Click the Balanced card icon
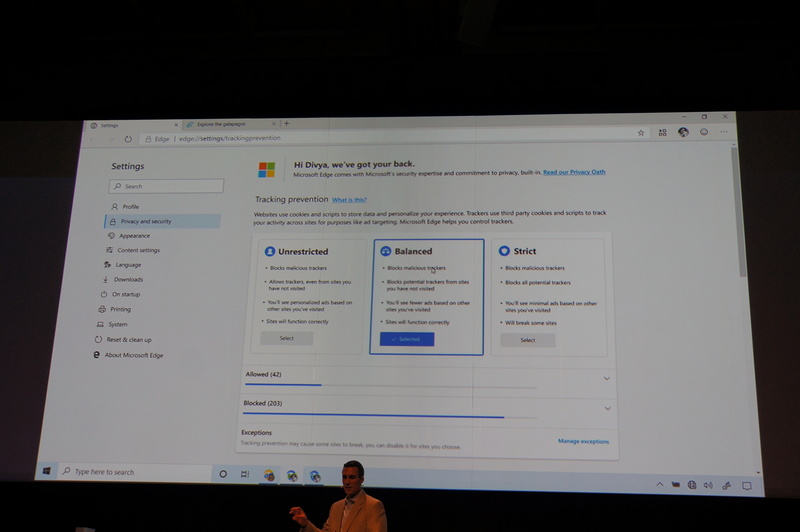800x532 pixels. [386, 251]
